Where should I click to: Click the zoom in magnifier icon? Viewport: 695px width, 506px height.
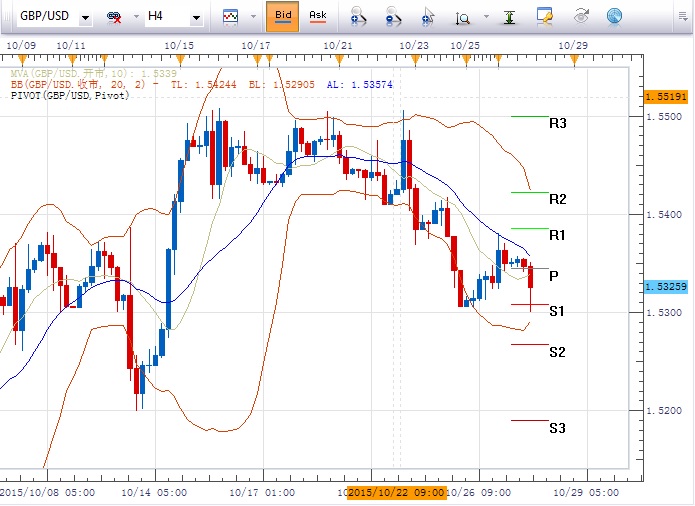click(x=358, y=17)
